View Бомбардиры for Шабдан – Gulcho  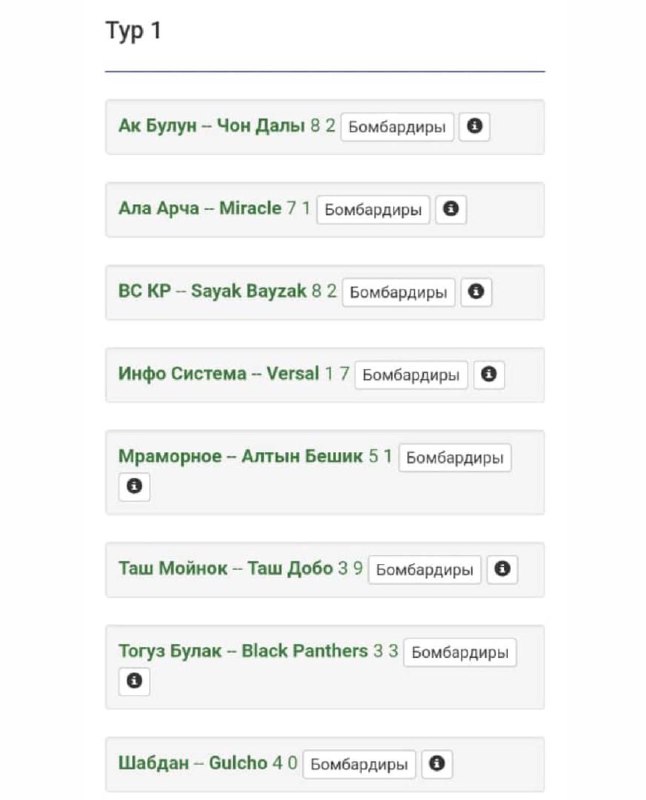point(359,765)
